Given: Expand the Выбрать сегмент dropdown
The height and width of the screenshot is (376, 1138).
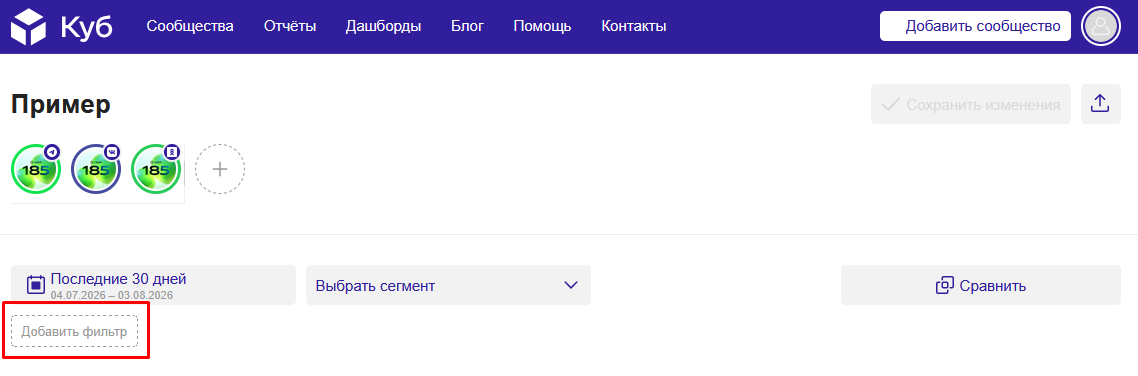Looking at the screenshot, I should (x=448, y=285).
